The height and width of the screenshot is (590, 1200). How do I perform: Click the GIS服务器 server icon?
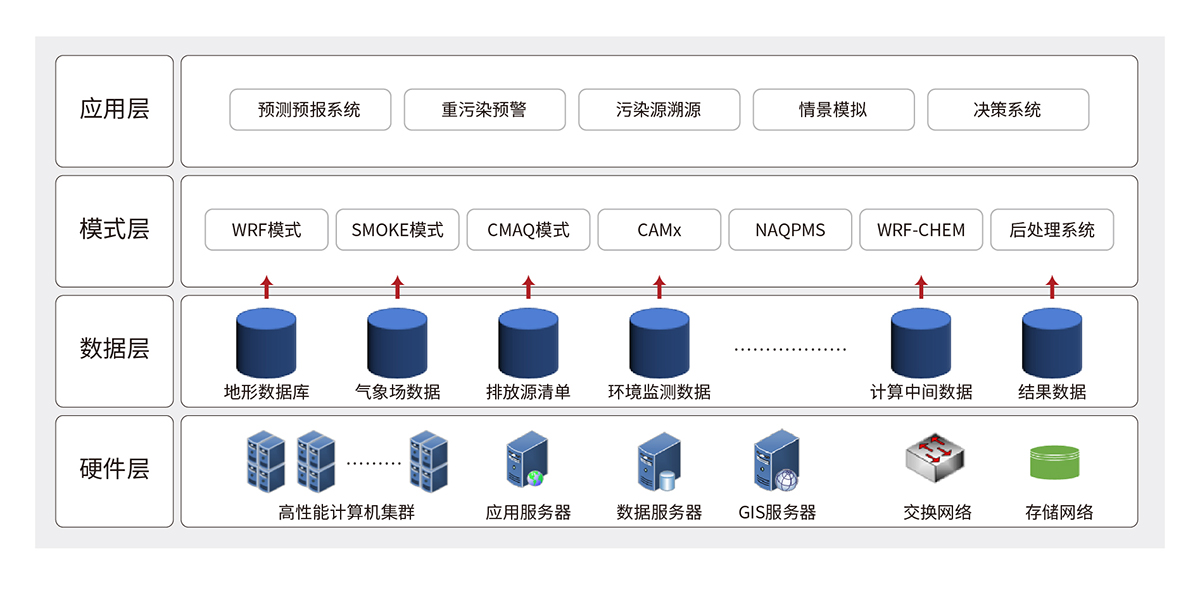[777, 460]
